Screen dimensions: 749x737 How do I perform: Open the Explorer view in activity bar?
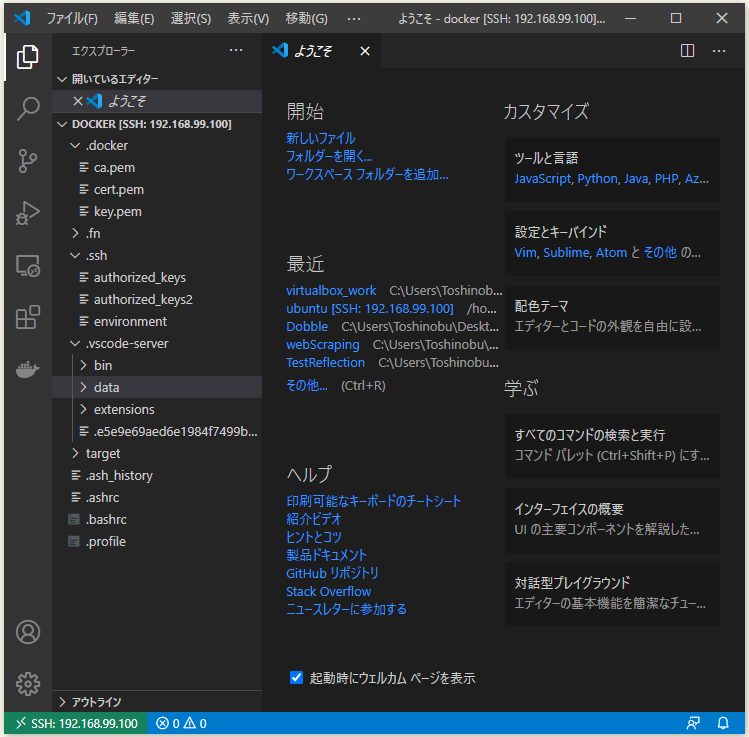28,57
